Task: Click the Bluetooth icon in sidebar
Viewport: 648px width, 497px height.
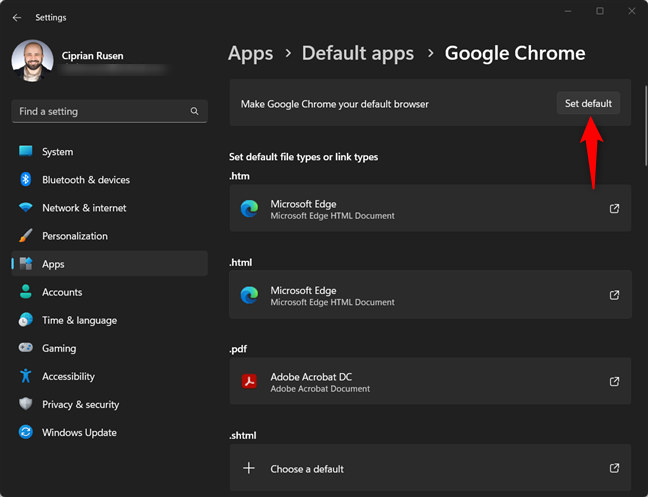Action: click(26, 179)
